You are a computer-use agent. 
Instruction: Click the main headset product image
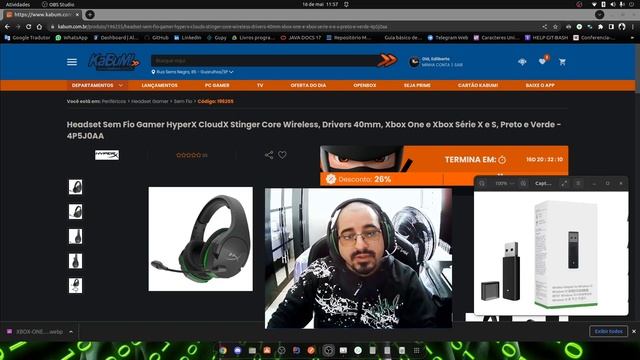200,239
